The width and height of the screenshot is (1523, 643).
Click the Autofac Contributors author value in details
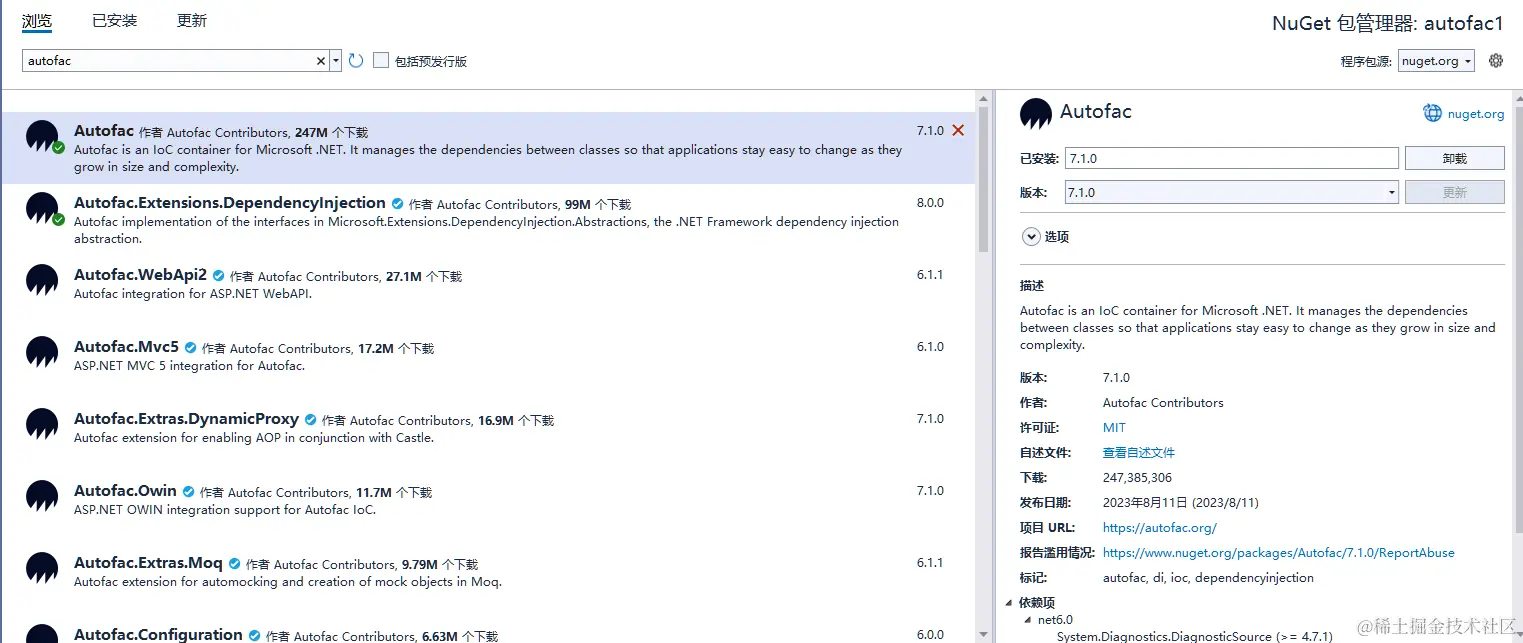pyautogui.click(x=1163, y=403)
